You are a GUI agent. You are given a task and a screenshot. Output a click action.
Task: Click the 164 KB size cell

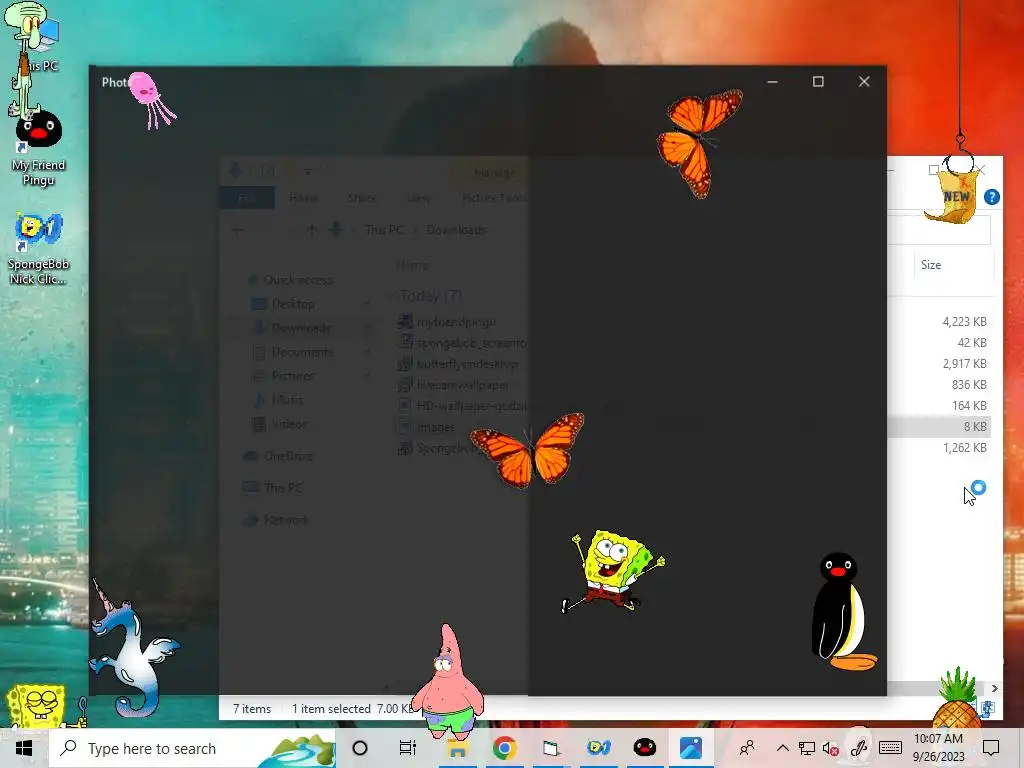pos(968,405)
